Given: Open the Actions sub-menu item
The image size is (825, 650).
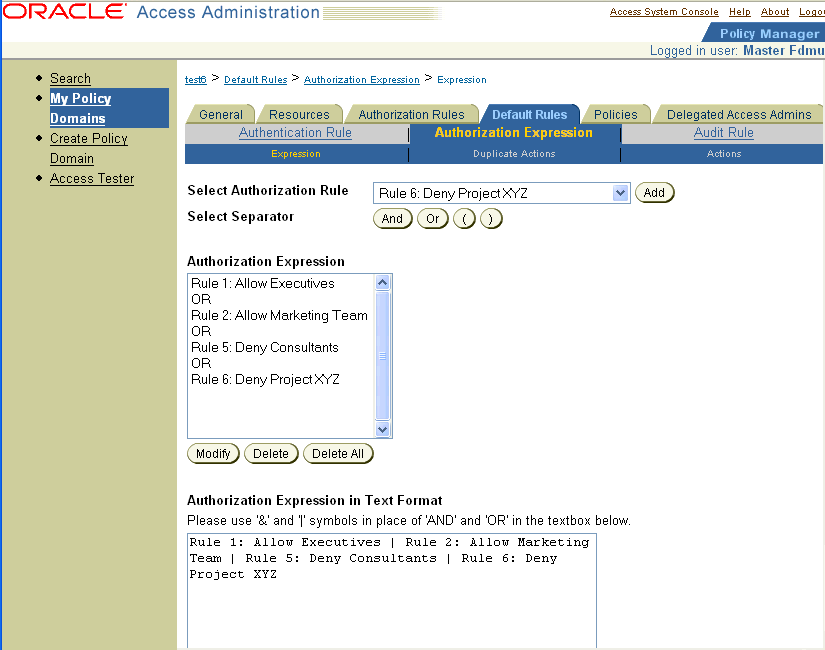Looking at the screenshot, I should (x=724, y=154).
